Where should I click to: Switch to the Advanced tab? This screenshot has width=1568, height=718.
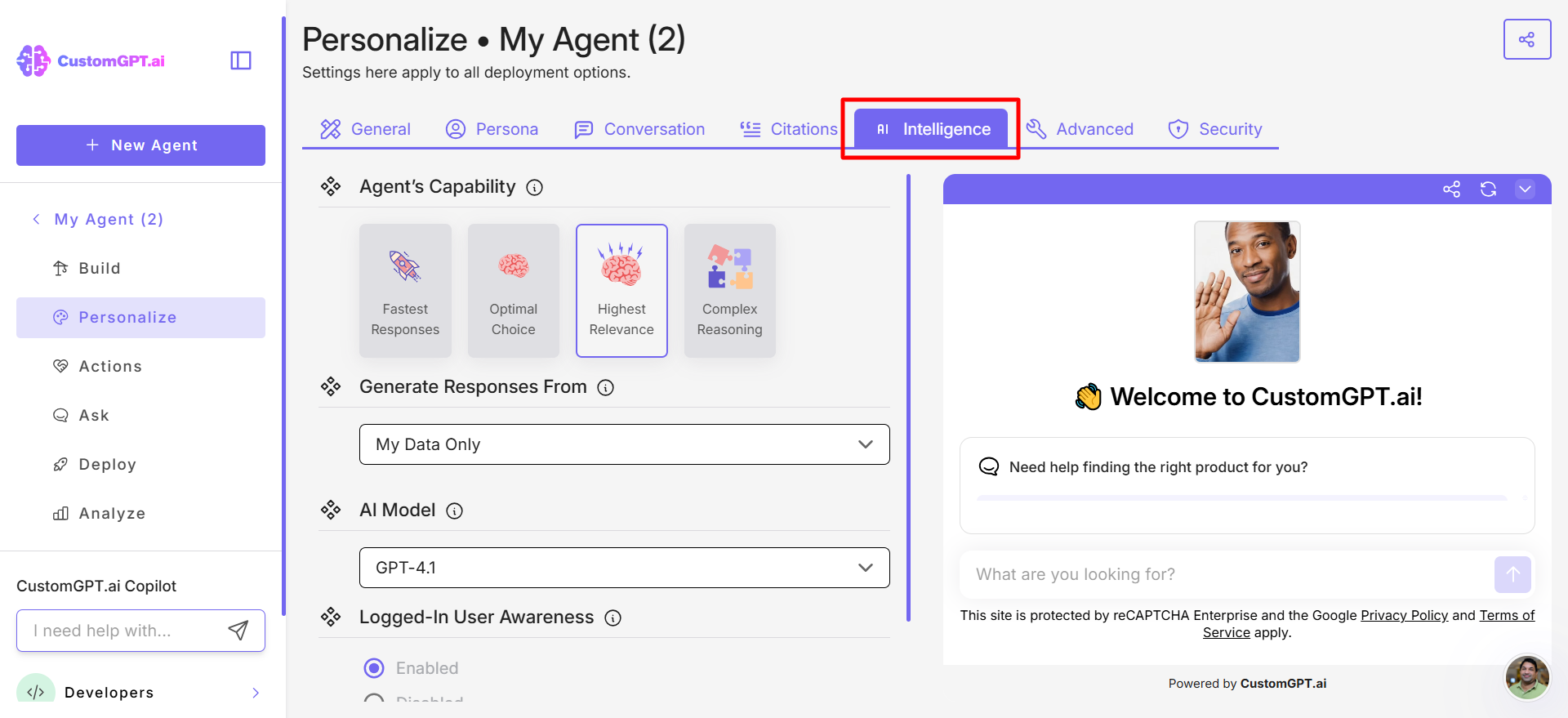[x=1080, y=129]
